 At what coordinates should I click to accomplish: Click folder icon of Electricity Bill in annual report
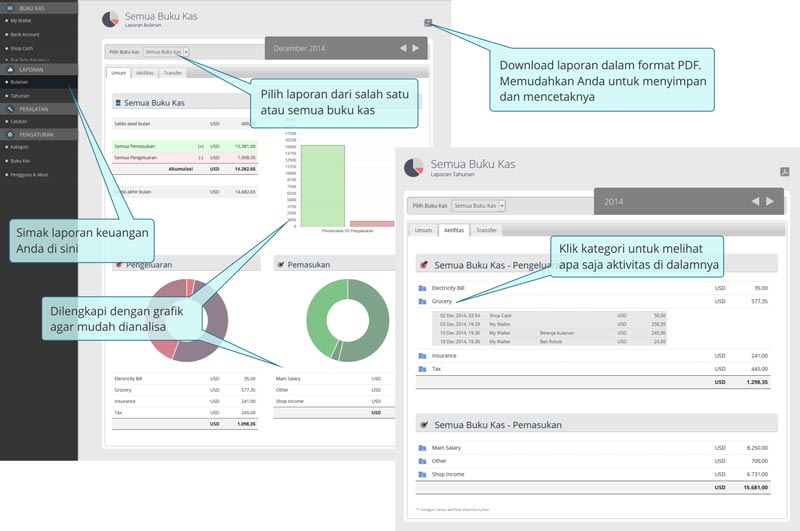422,288
